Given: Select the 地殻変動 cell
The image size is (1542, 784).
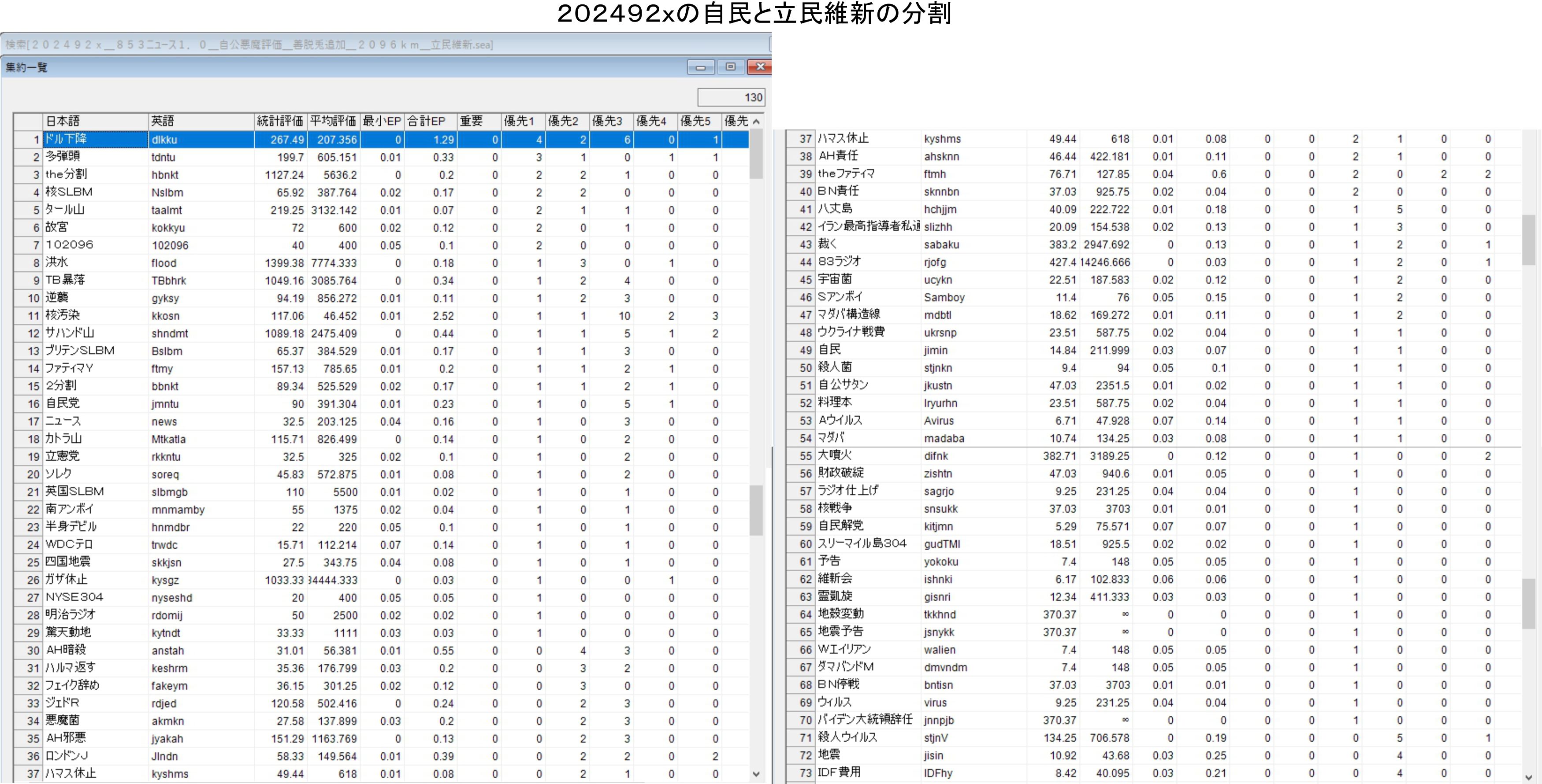Looking at the screenshot, I should tap(868, 614).
